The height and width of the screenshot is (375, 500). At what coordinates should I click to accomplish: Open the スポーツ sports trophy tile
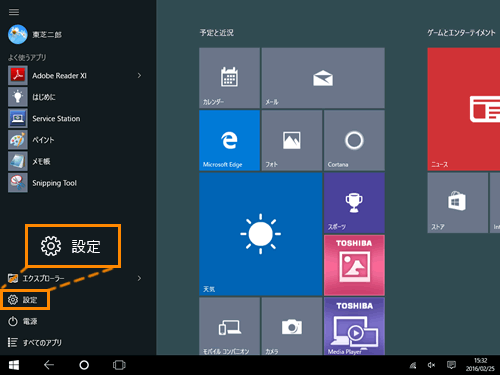click(x=354, y=203)
